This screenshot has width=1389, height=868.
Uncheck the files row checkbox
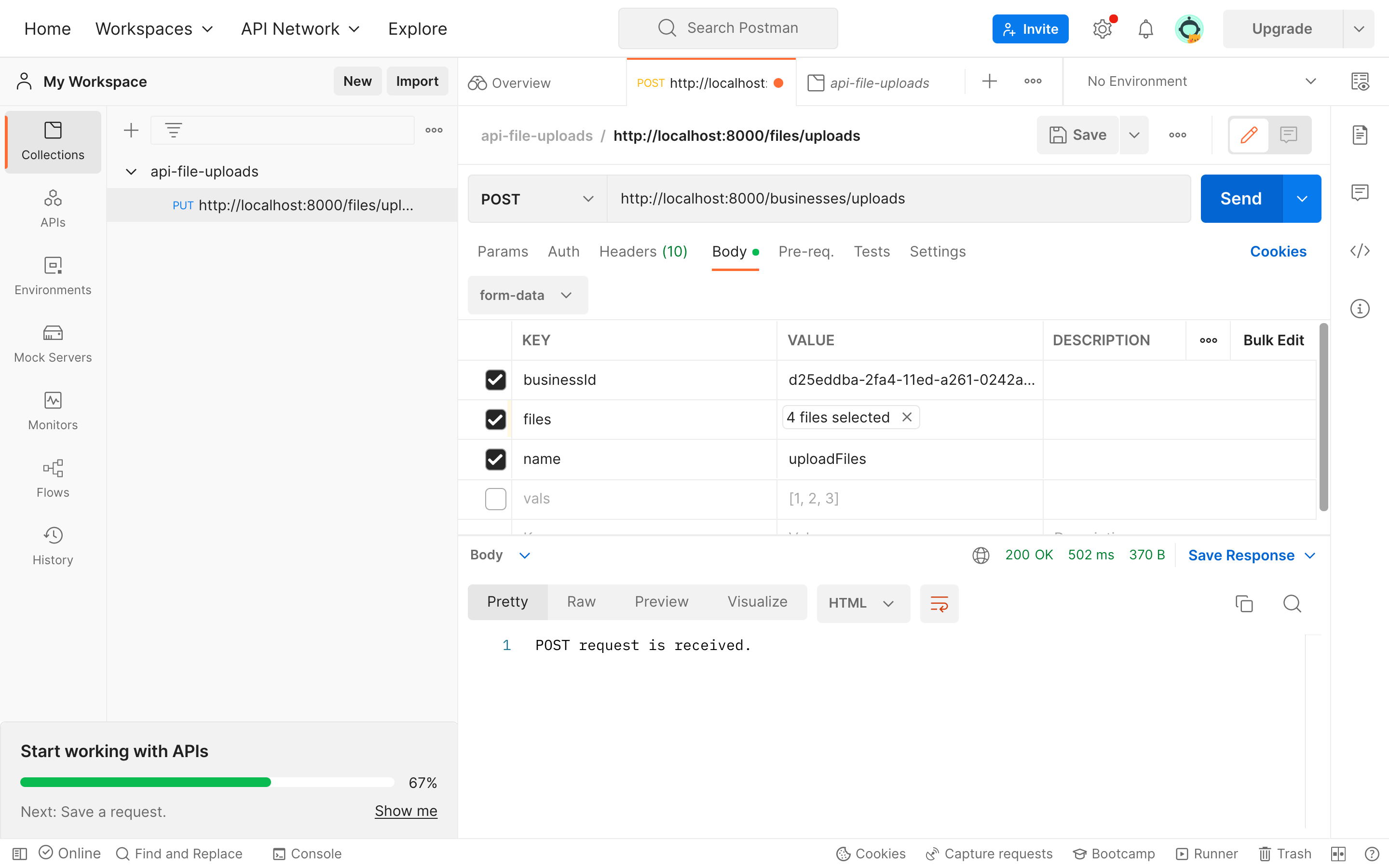point(495,419)
